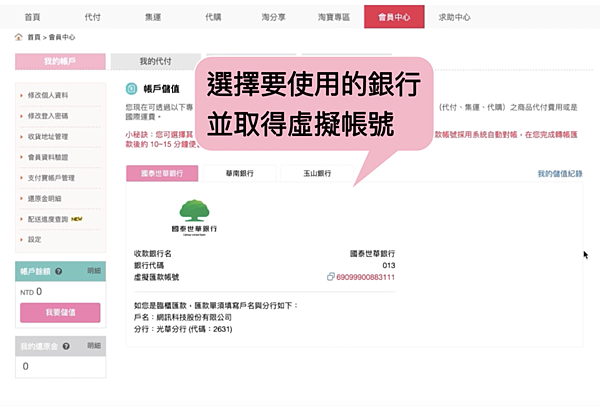Open 配送進度查詢 in sidebar
This screenshot has width=600, height=407.
tap(48, 219)
